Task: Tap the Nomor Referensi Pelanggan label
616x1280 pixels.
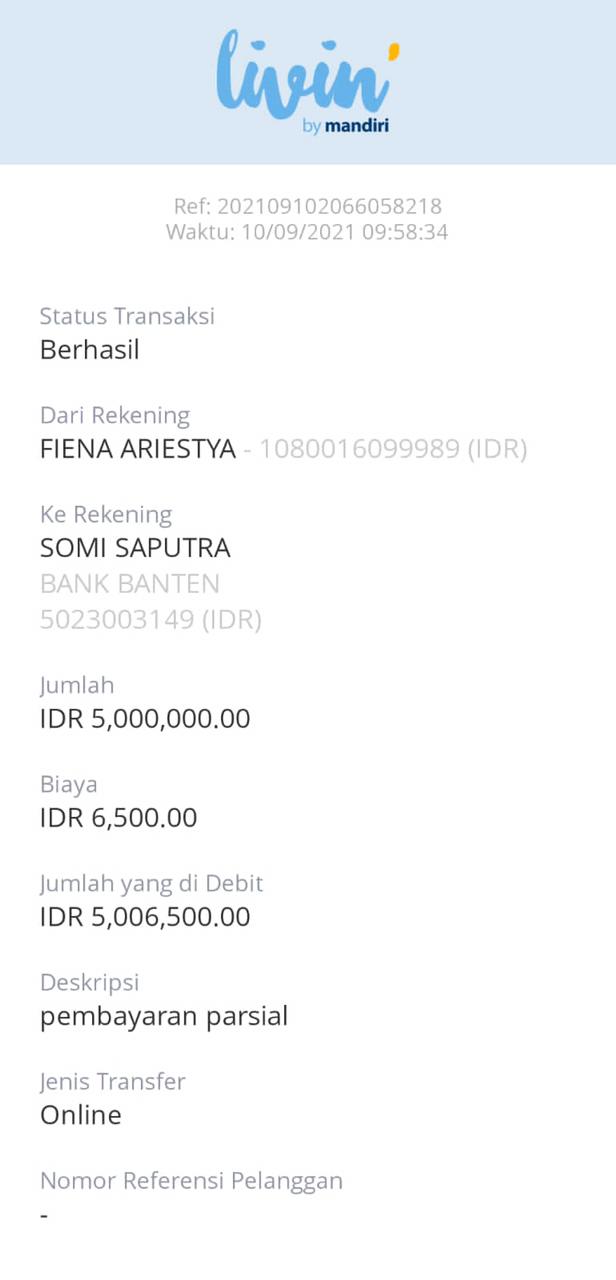Action: [191, 1180]
